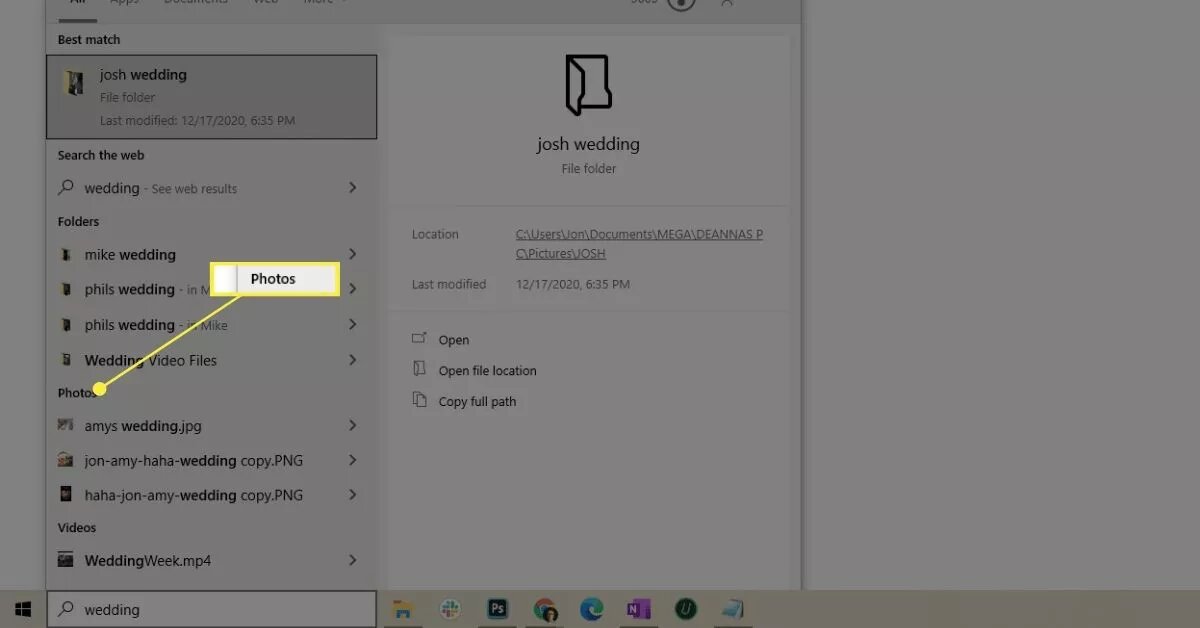Image resolution: width=1200 pixels, height=628 pixels.
Task: Click the jon-amy-haha-wedding copy.PNG thumbnail
Action: click(66, 461)
